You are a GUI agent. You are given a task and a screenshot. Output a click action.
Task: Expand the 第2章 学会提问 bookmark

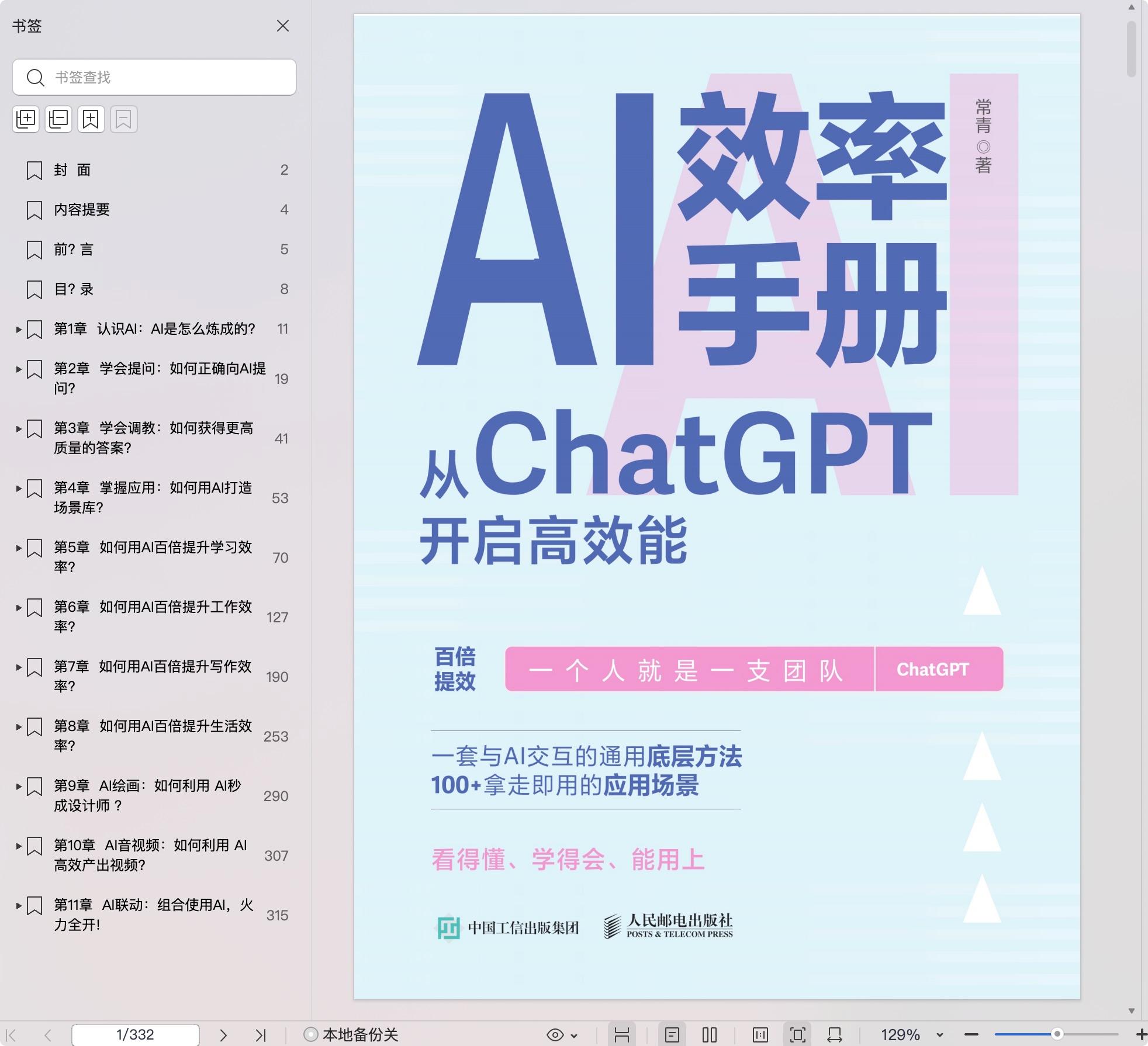point(19,369)
